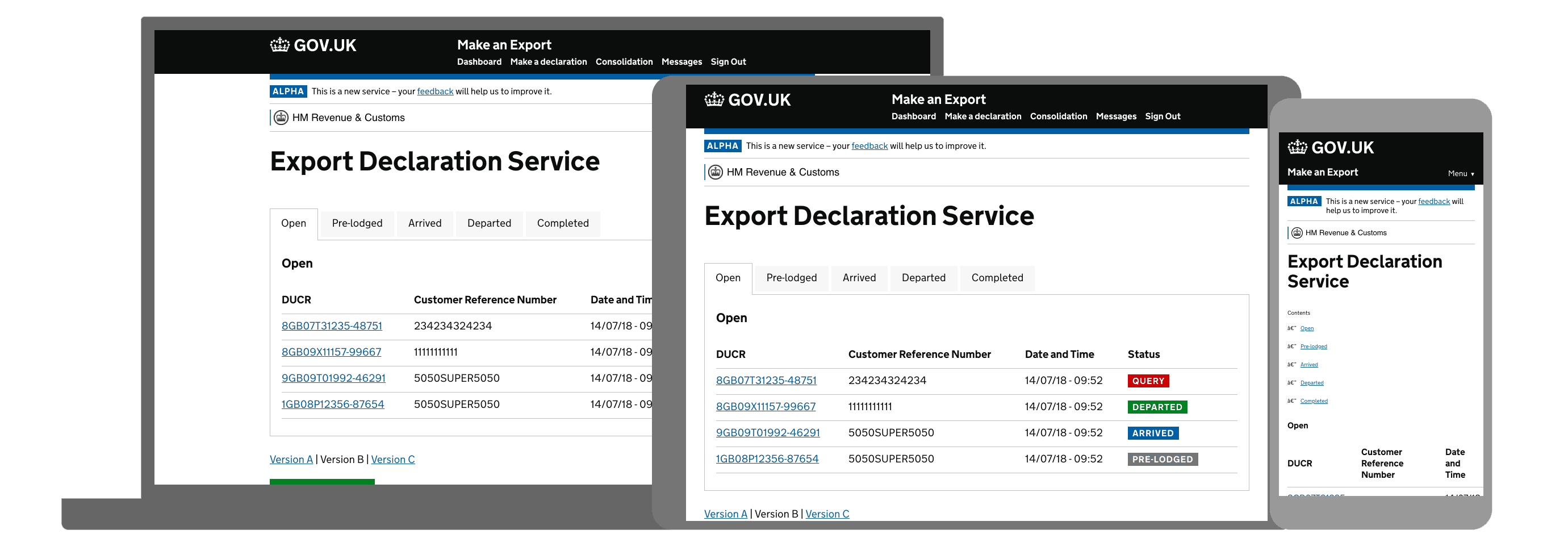Screen dimensions: 1568x538
Task: Click the ALPHA phase banner badge
Action: coord(722,145)
